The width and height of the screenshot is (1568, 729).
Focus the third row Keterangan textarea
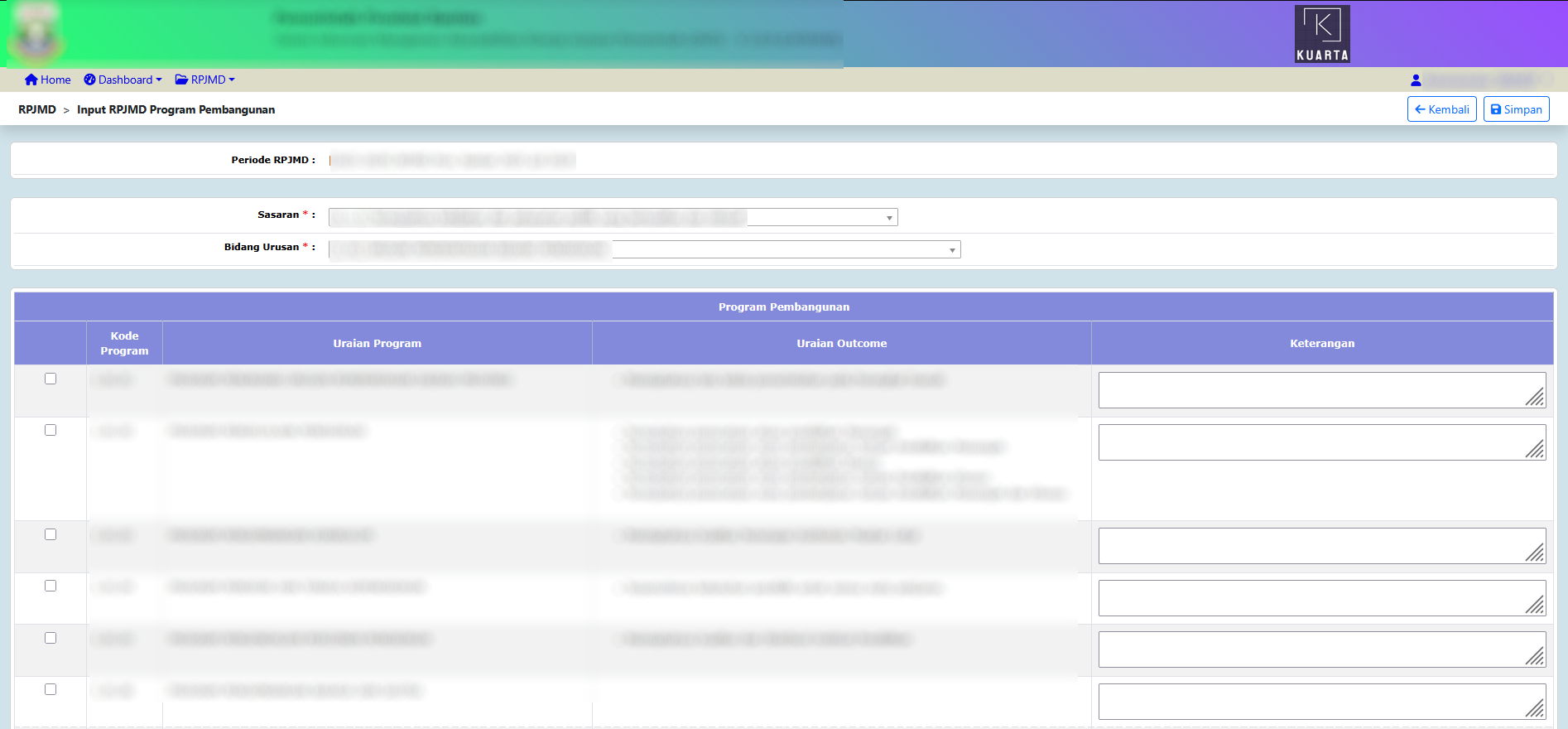[x=1322, y=546]
